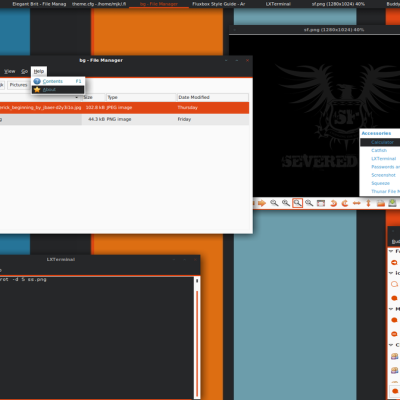Show image at original size in viewer
The height and width of the screenshot is (400, 400).
309,203
